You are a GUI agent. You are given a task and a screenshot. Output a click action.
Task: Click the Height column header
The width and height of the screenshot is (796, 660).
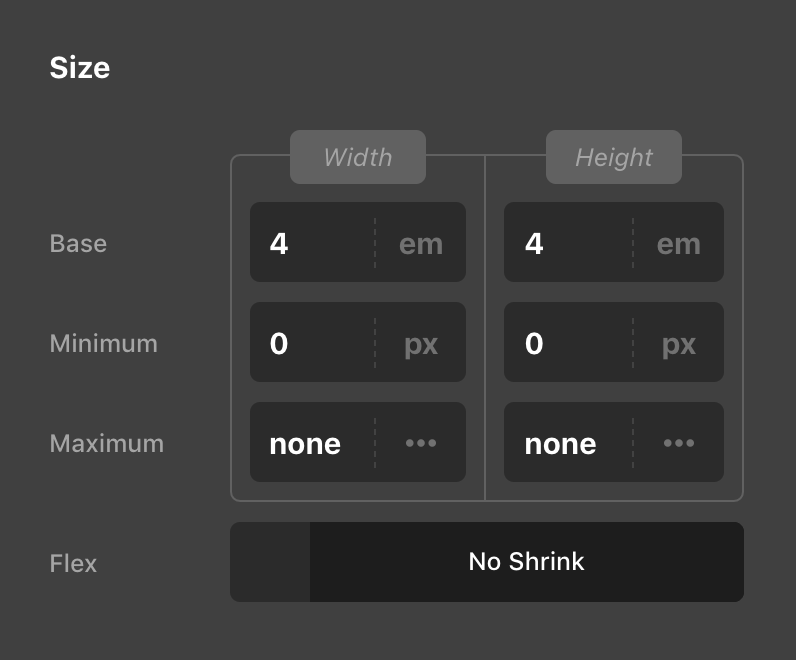point(614,157)
